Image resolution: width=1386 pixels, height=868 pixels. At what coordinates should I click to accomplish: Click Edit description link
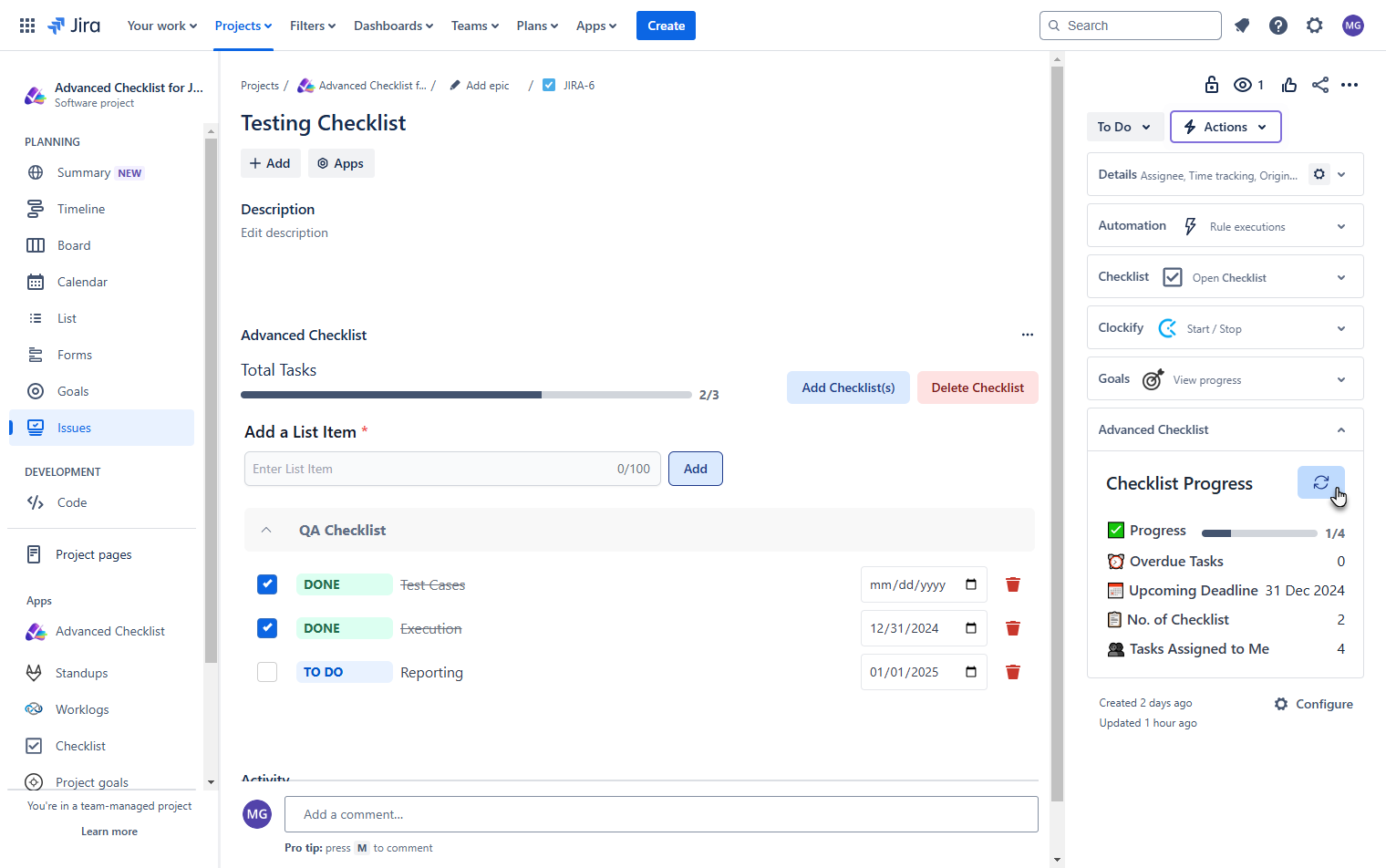pyautogui.click(x=284, y=232)
